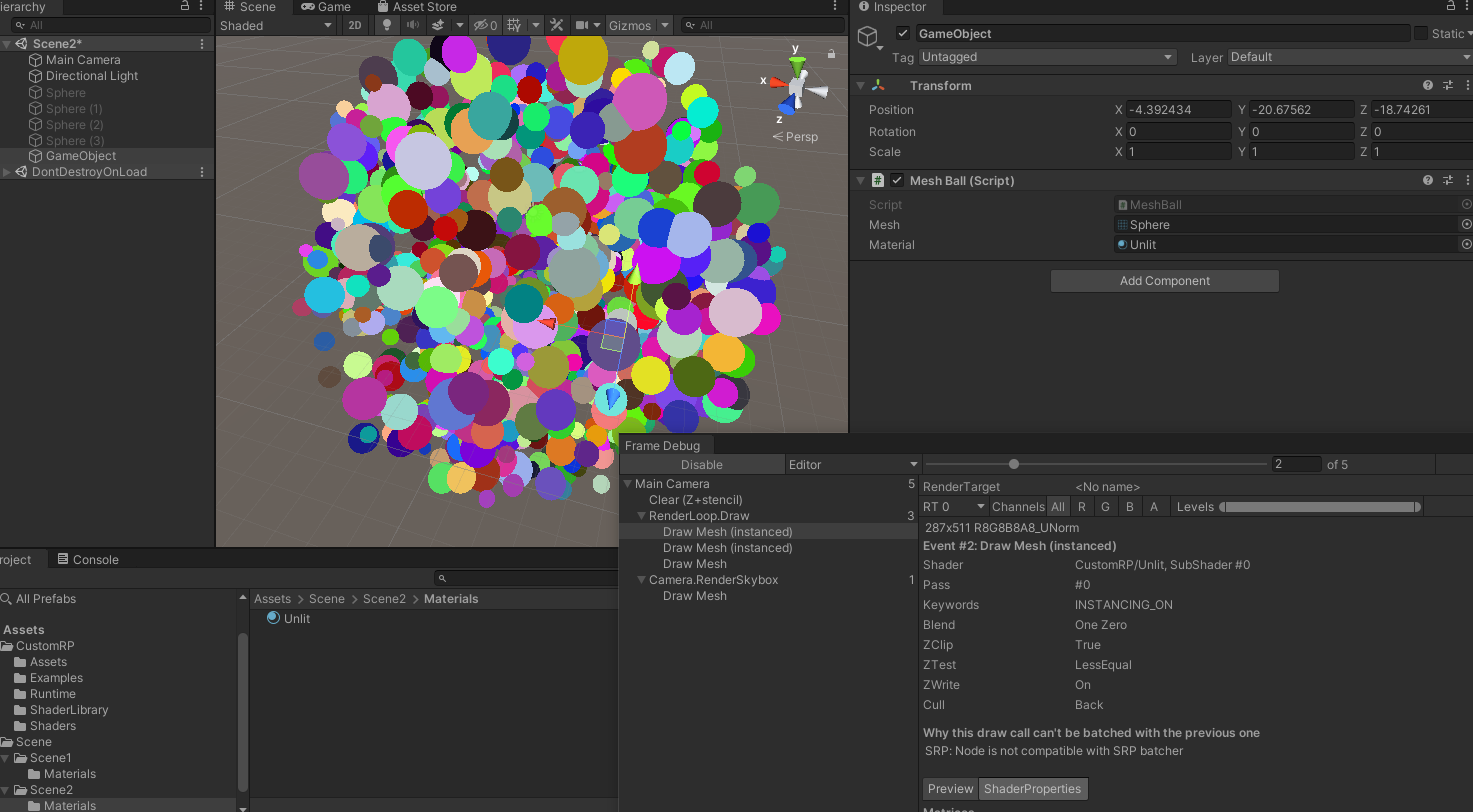1473x812 pixels.
Task: Enable the Static checkbox
Action: pos(1421,34)
